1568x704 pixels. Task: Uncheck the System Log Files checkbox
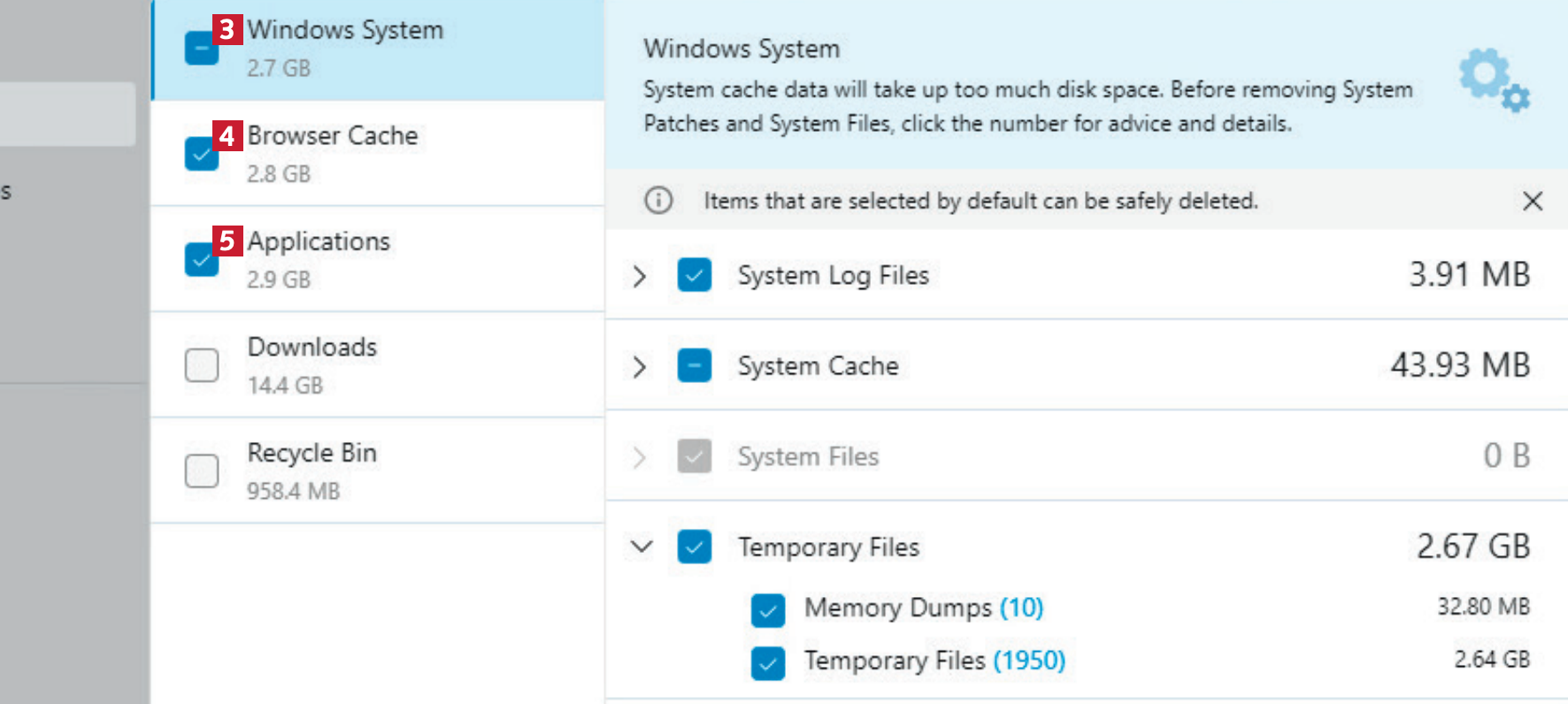point(695,275)
